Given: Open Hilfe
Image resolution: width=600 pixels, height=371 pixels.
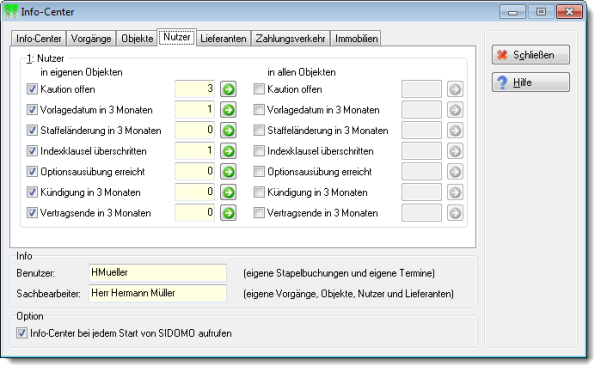Looking at the screenshot, I should (531, 82).
